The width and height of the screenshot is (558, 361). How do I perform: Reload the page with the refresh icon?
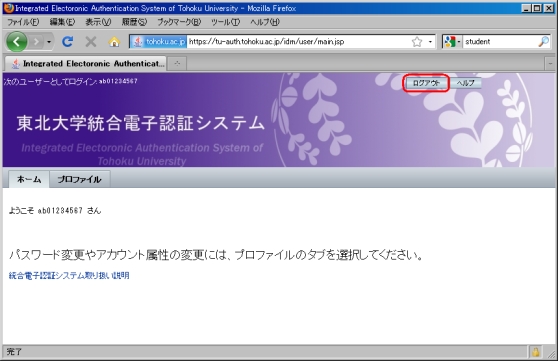coord(68,42)
